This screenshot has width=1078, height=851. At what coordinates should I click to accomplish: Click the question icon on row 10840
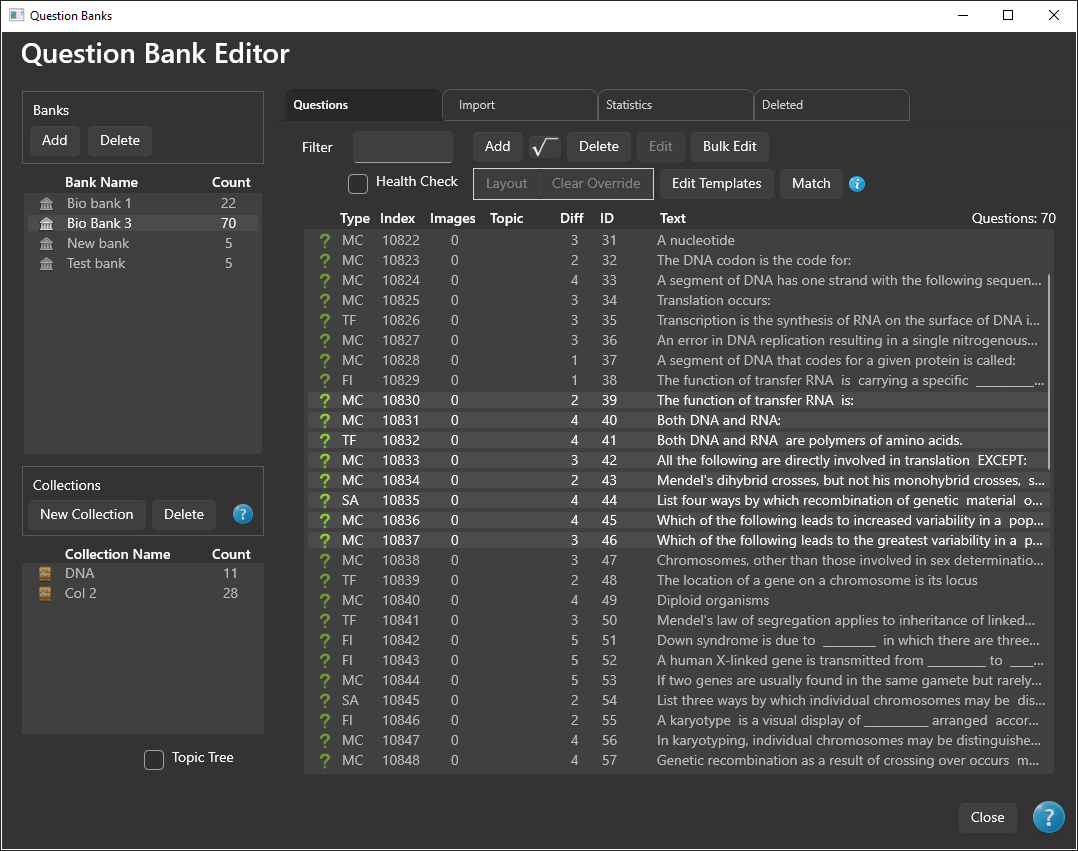324,600
